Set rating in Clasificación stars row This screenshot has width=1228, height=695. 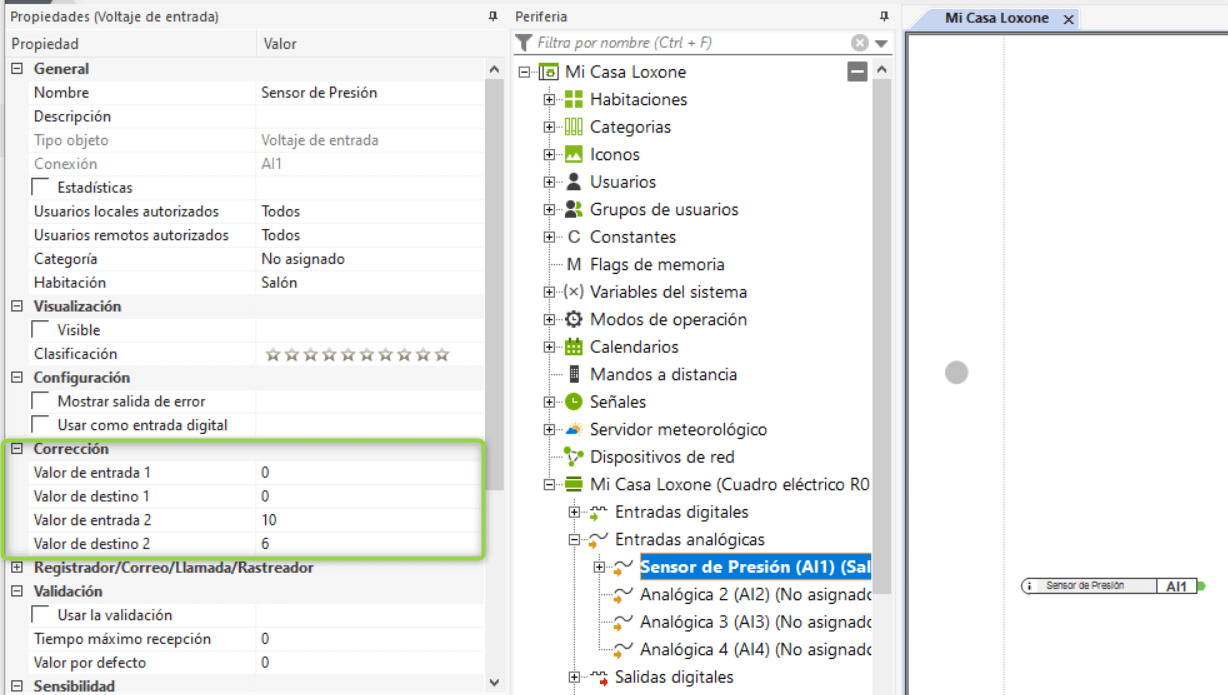click(x=357, y=354)
